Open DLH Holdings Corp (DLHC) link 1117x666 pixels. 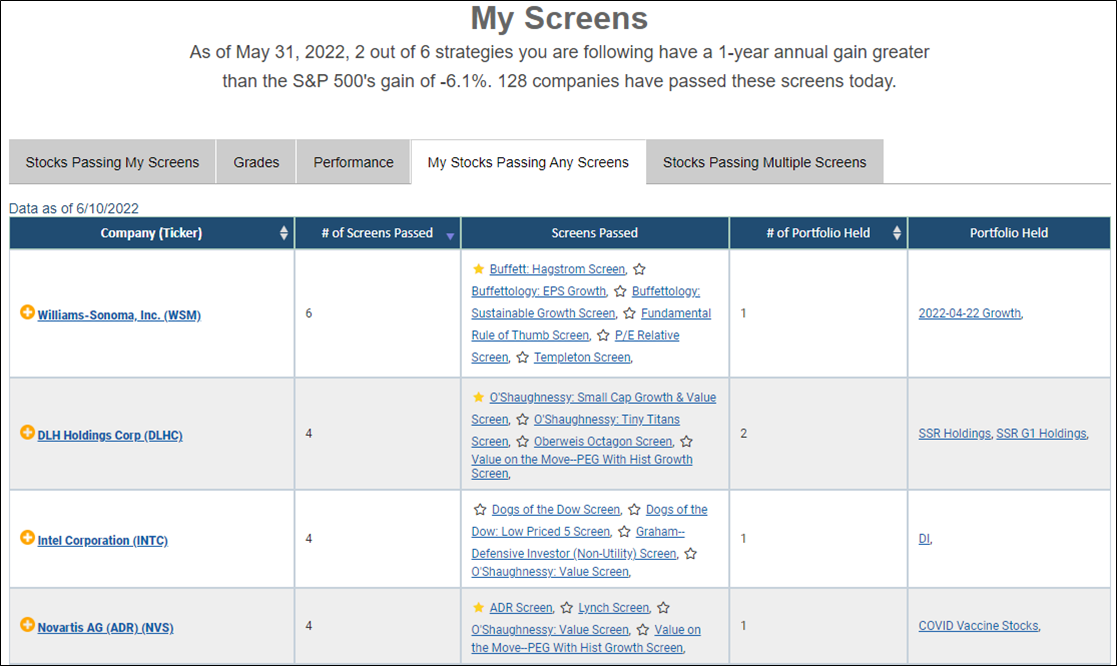[x=110, y=435]
